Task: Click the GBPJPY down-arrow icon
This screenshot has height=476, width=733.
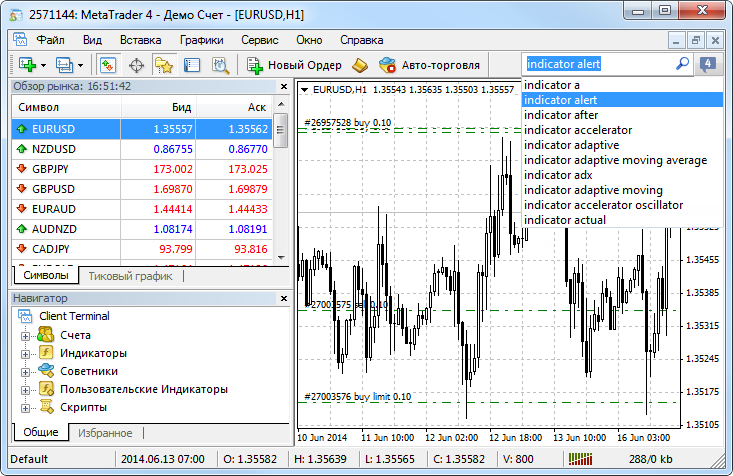Action: click(x=22, y=168)
